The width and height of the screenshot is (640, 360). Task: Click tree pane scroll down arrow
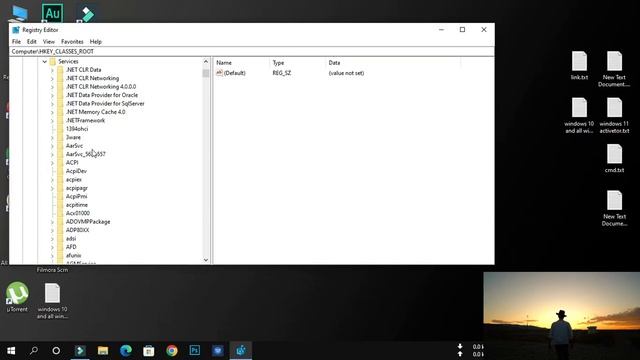206,260
